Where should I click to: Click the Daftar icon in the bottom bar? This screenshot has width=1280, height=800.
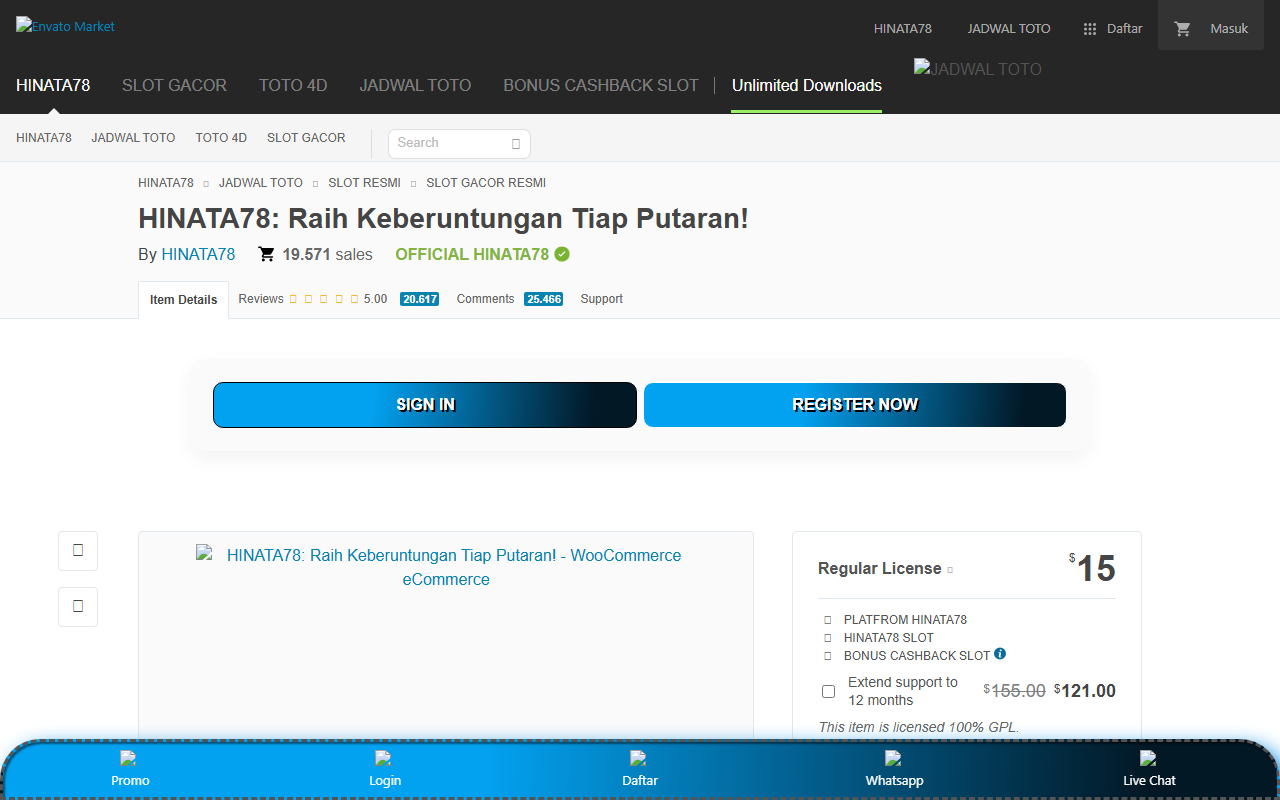point(637,758)
